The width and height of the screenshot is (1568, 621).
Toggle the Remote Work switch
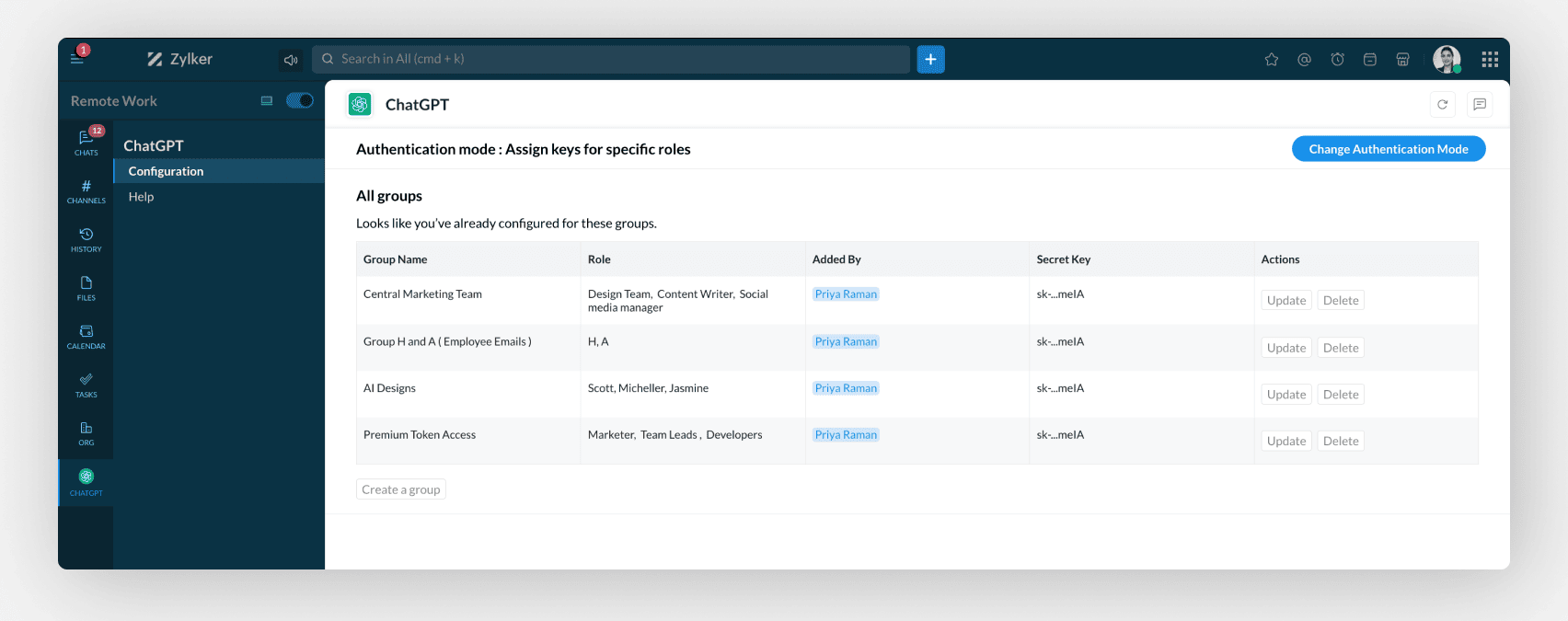(x=300, y=100)
